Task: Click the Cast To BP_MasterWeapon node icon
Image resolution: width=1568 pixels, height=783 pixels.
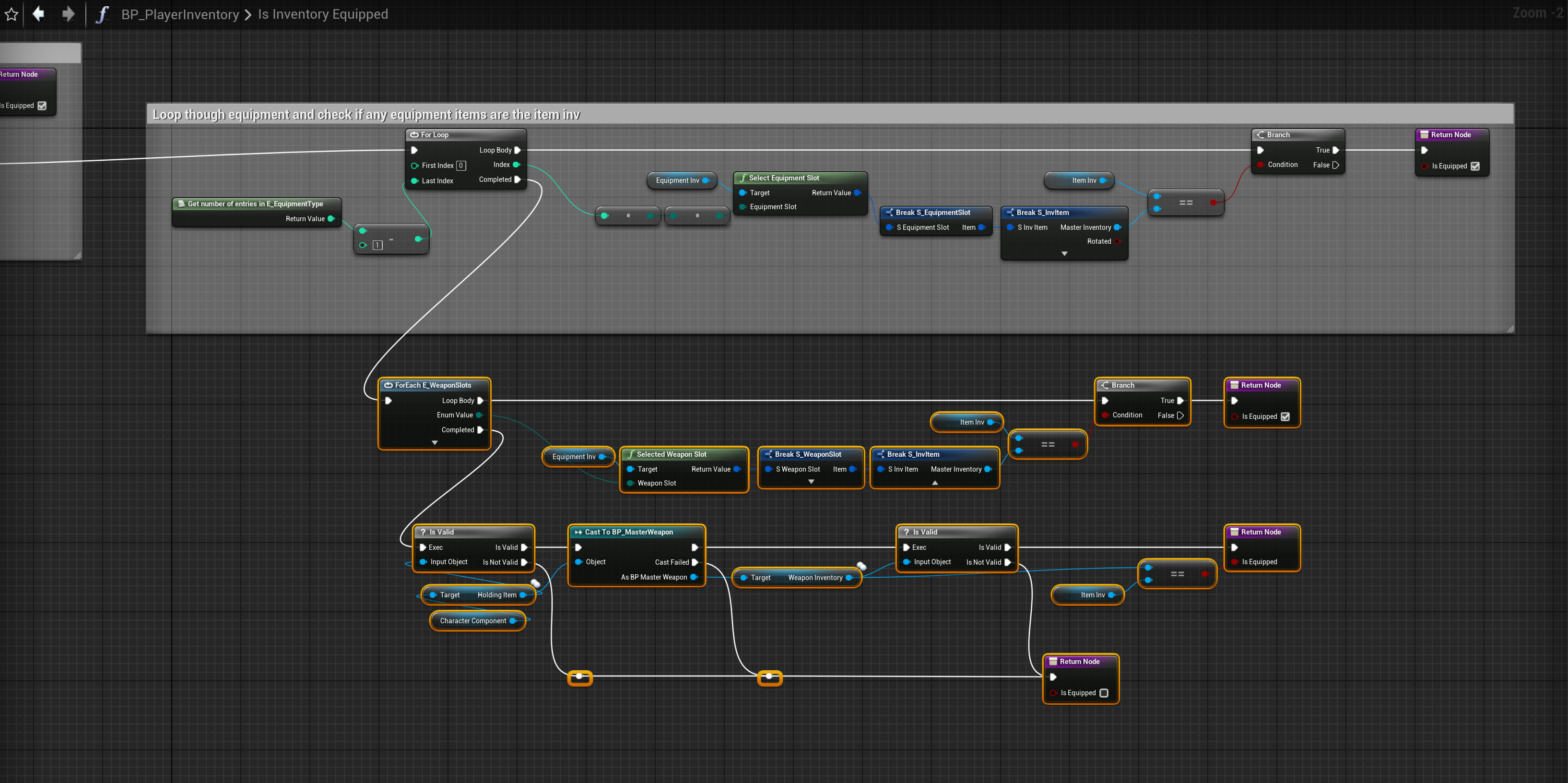Action: pyautogui.click(x=578, y=532)
